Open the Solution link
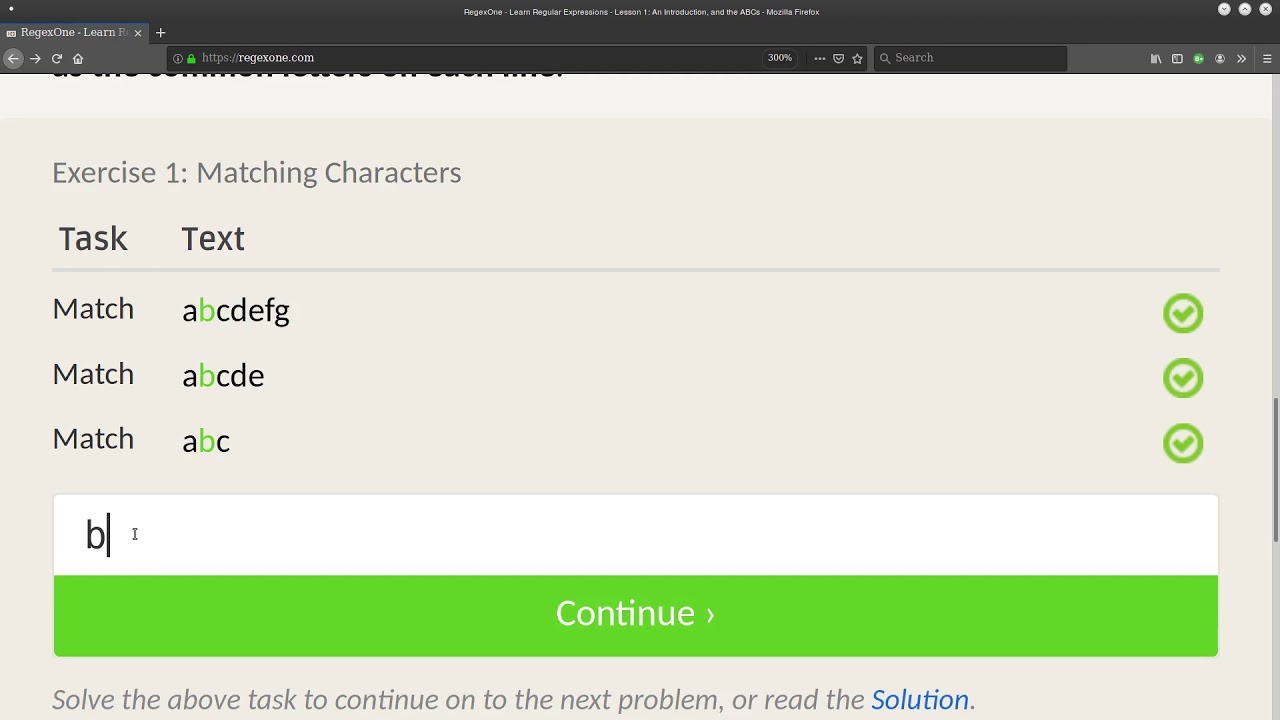This screenshot has width=1280, height=720. [920, 699]
